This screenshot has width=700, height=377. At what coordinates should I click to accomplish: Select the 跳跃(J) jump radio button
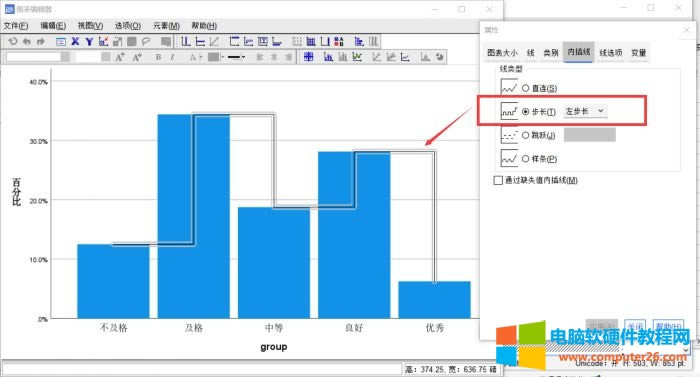pos(525,135)
